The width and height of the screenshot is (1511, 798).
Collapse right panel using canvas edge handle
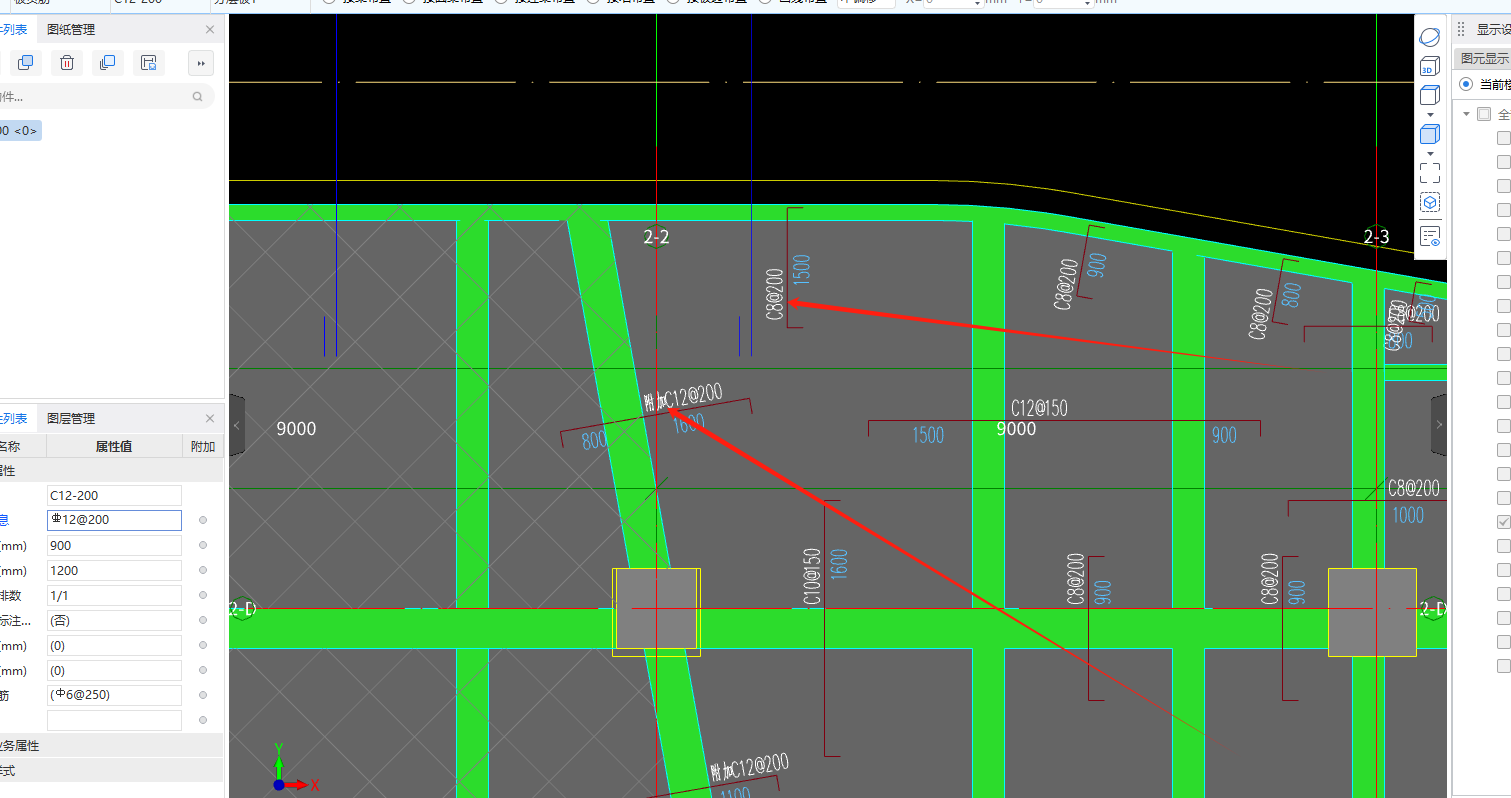[1439, 425]
